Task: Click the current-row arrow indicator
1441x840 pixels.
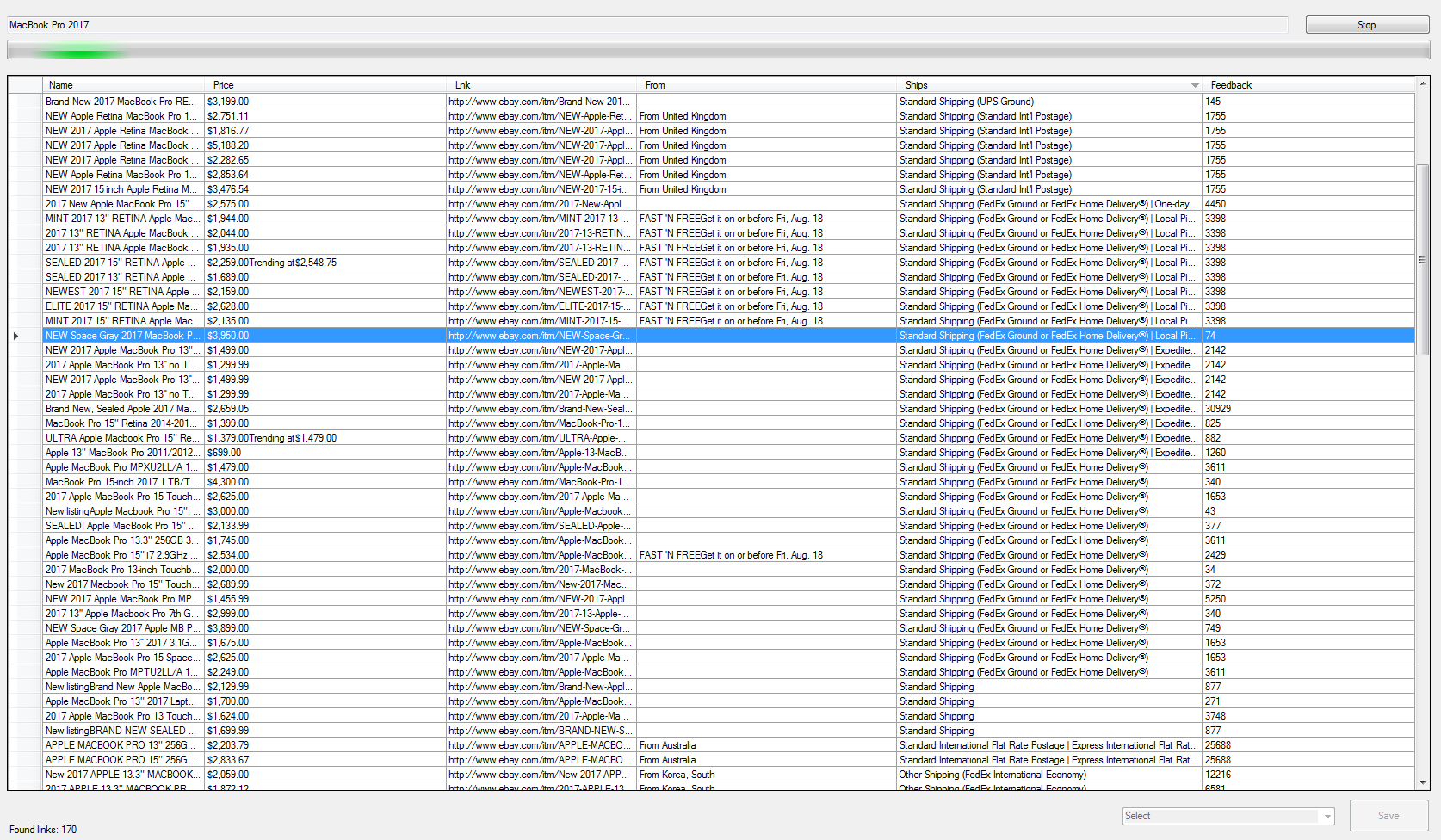Action: tap(15, 336)
